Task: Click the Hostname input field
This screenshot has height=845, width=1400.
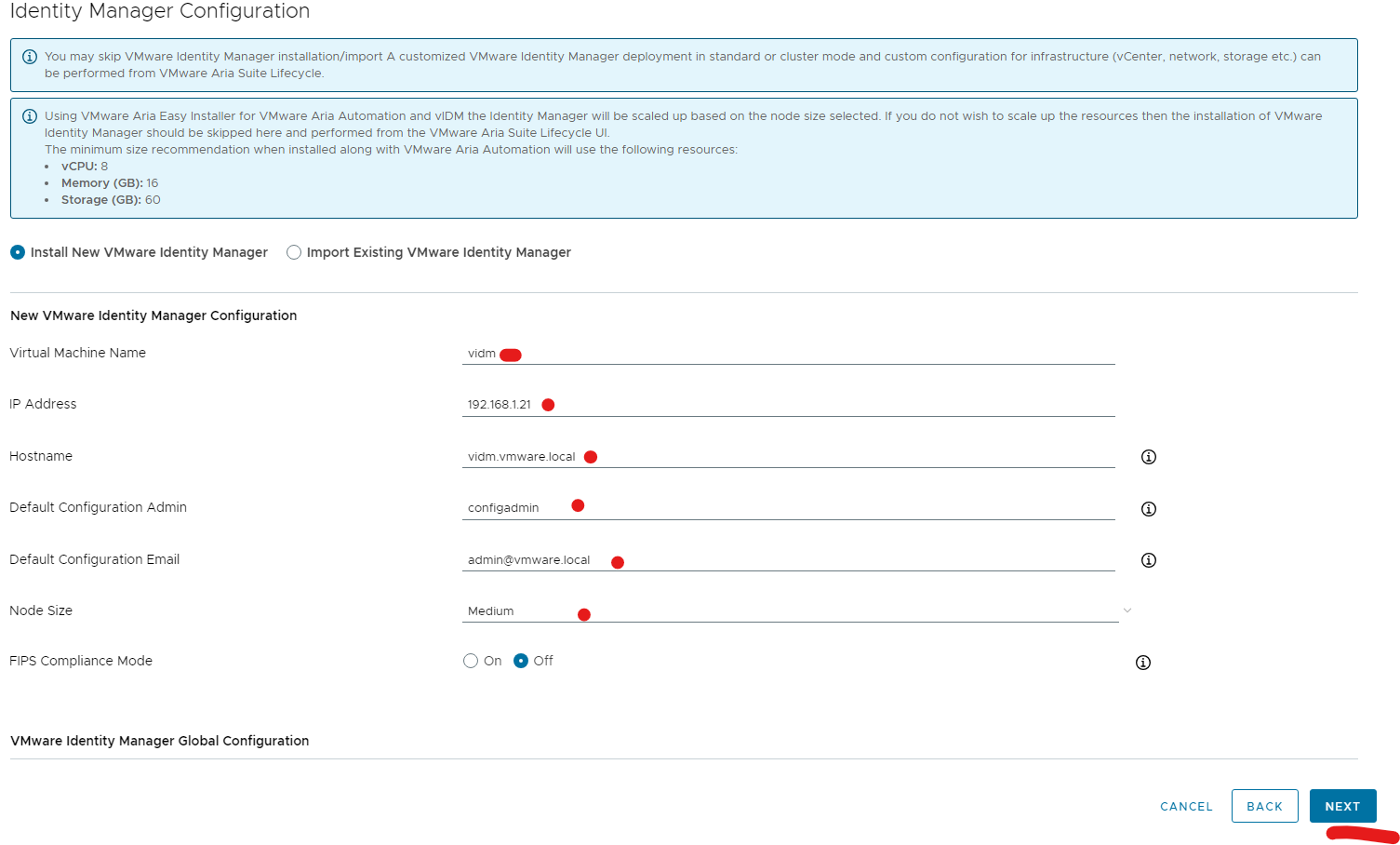Action: 788,457
